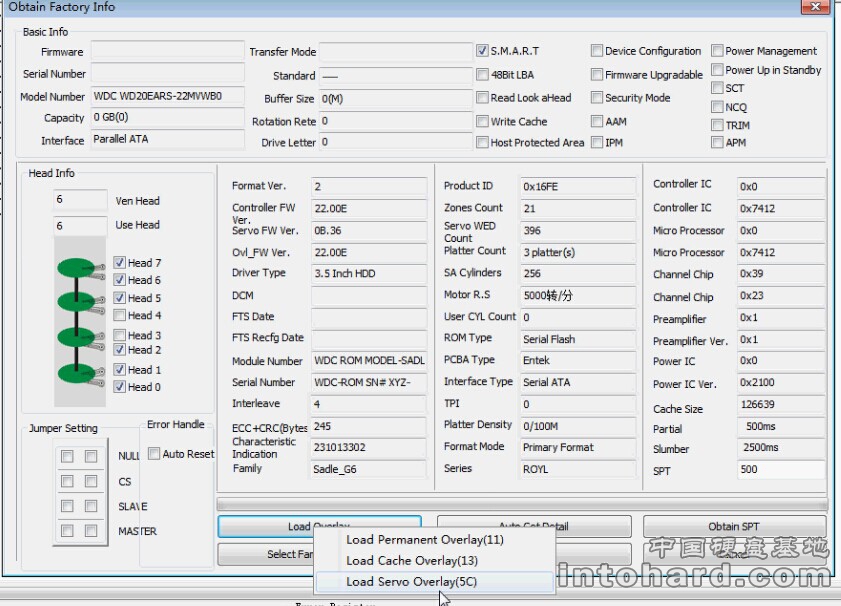Click the Basic Info Serial Number field

click(167, 73)
